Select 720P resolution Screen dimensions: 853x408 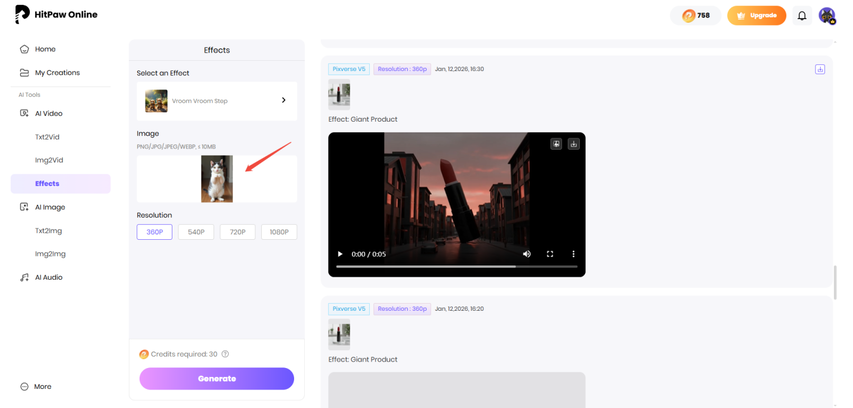click(237, 232)
